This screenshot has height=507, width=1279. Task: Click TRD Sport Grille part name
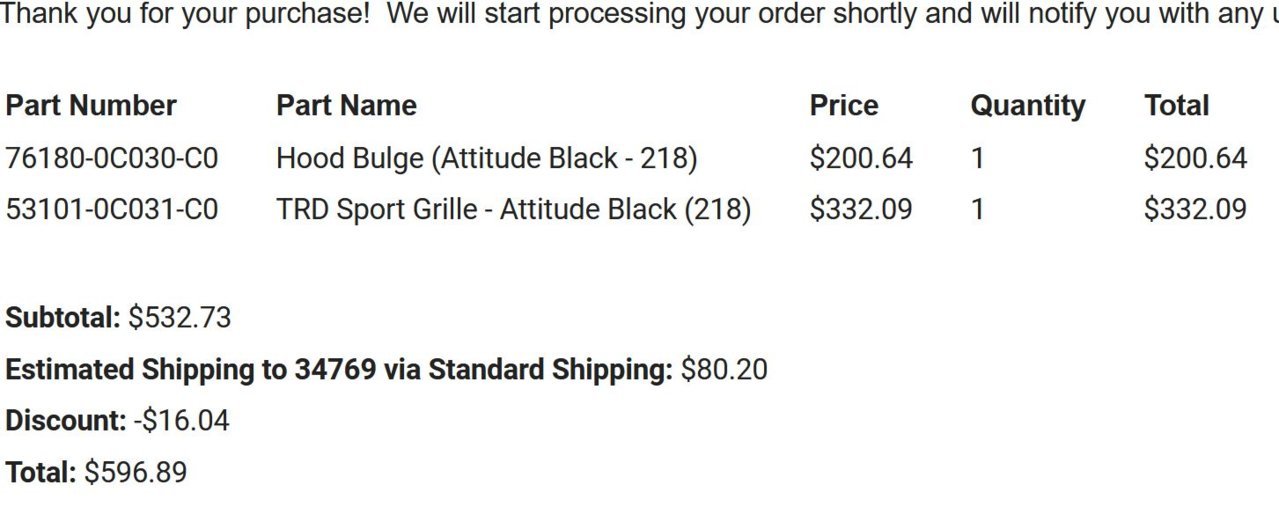click(513, 209)
